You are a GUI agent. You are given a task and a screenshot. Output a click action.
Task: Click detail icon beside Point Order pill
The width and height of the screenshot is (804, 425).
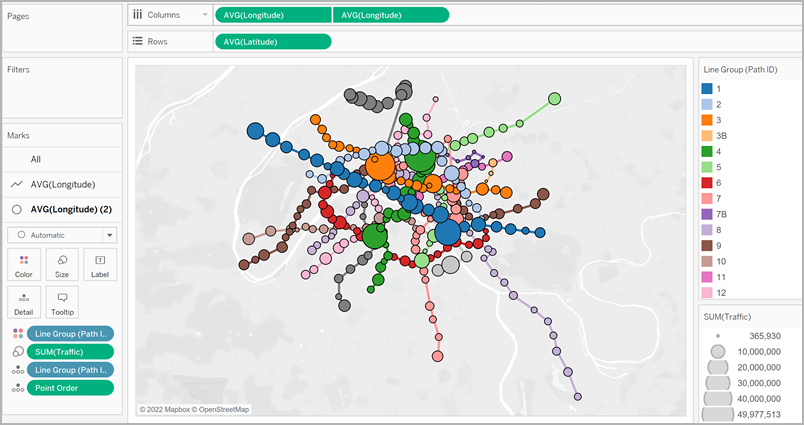tap(16, 388)
